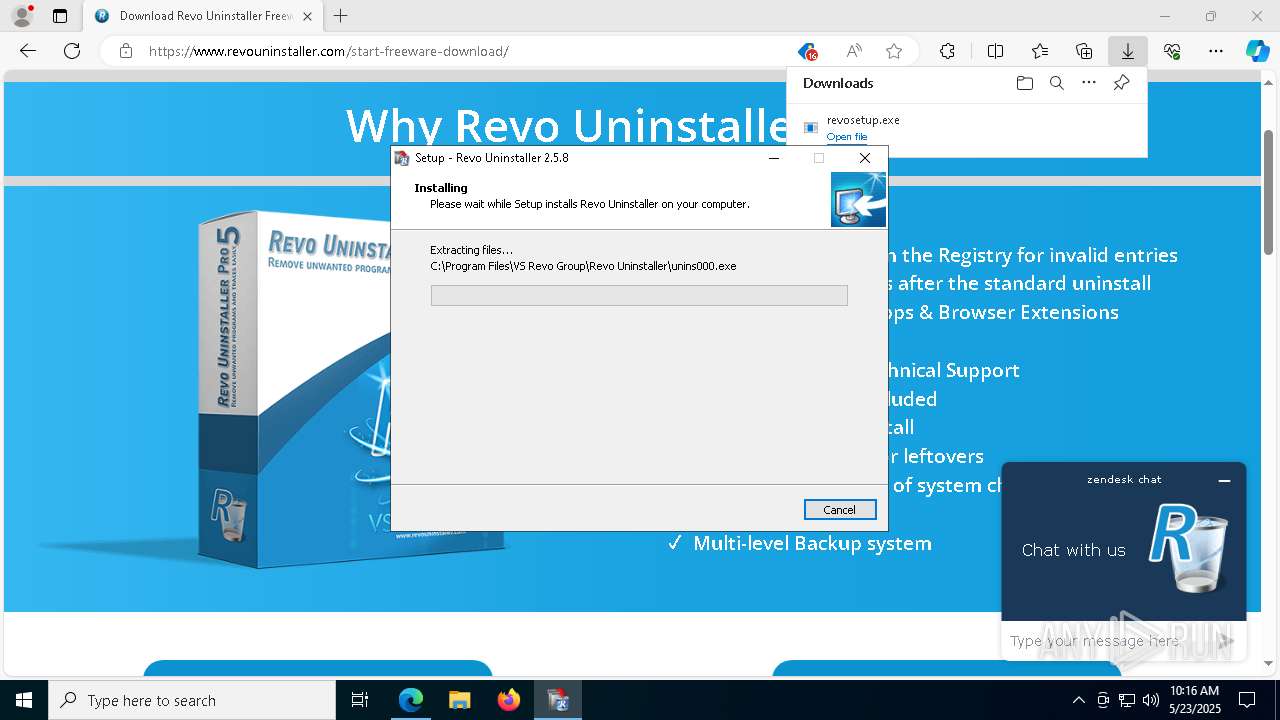Open Copilot sidebar icon

pyautogui.click(x=1257, y=51)
